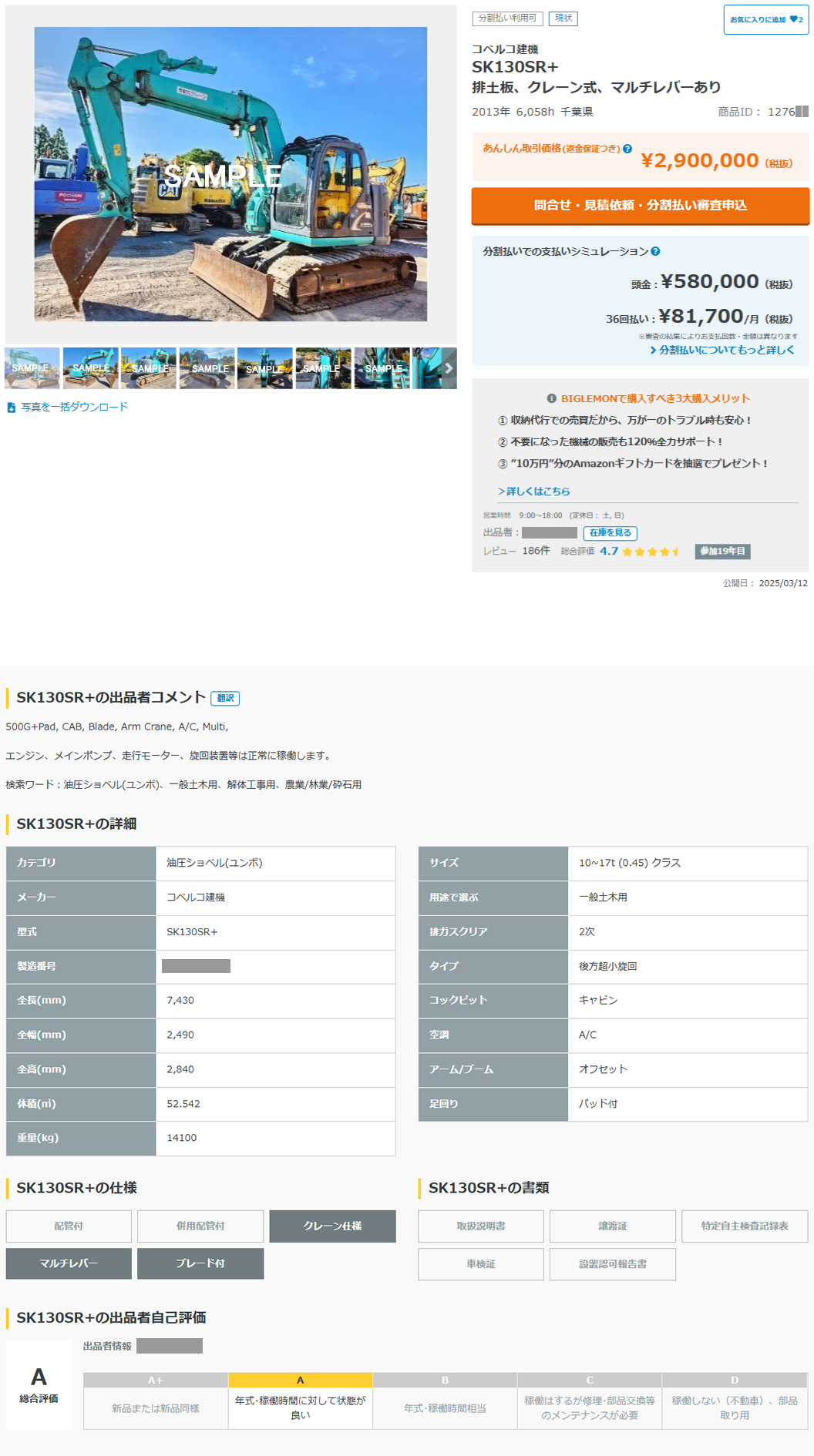Click the 公開日 2025/03/12 text
The width and height of the screenshot is (814, 1456).
(765, 584)
